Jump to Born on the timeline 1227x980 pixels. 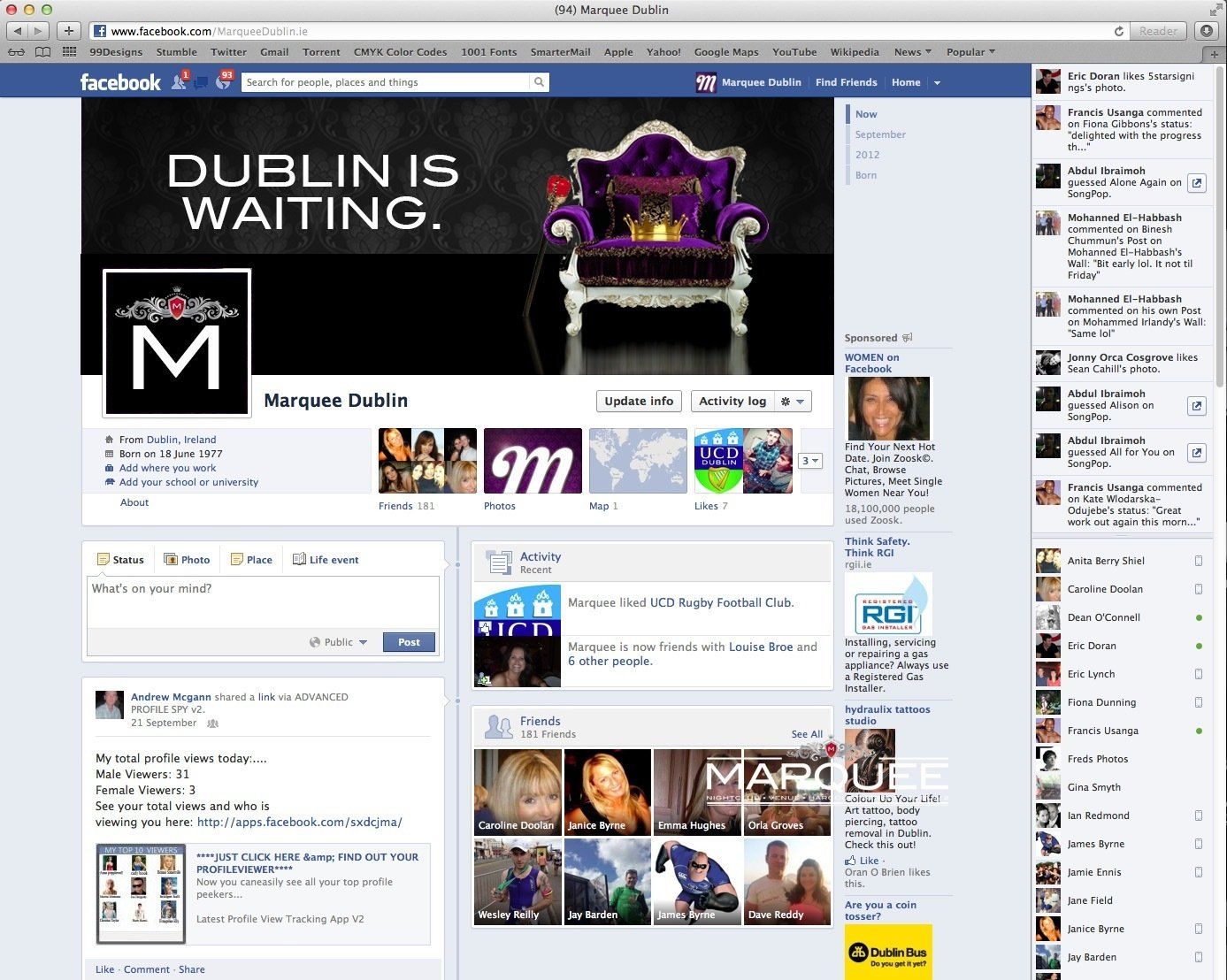pyautogui.click(x=866, y=175)
